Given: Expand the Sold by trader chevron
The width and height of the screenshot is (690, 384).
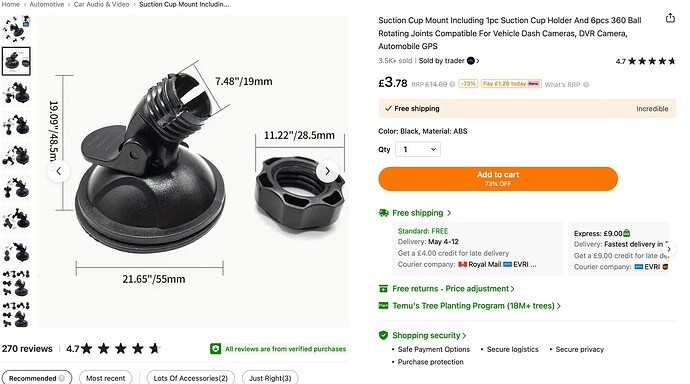Looking at the screenshot, I should tap(477, 61).
